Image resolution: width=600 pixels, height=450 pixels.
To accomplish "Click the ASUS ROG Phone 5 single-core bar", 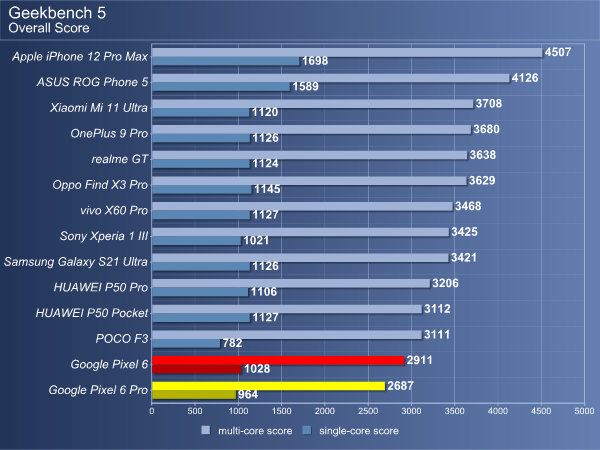I will point(221,87).
